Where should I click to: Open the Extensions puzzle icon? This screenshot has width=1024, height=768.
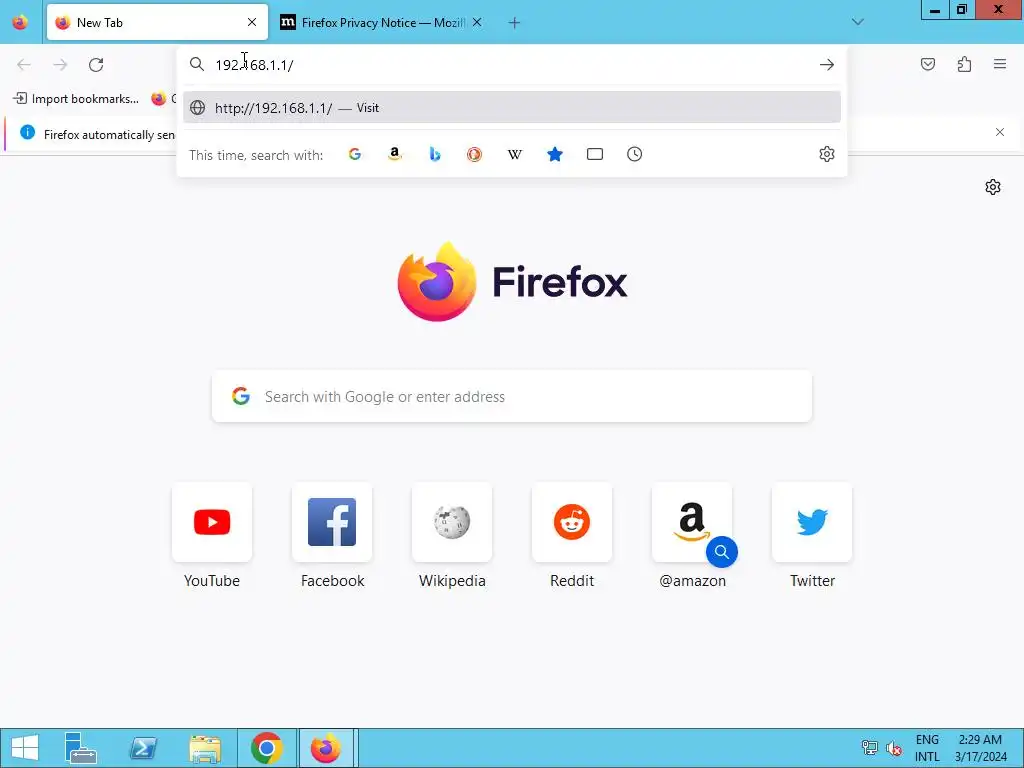coord(964,64)
